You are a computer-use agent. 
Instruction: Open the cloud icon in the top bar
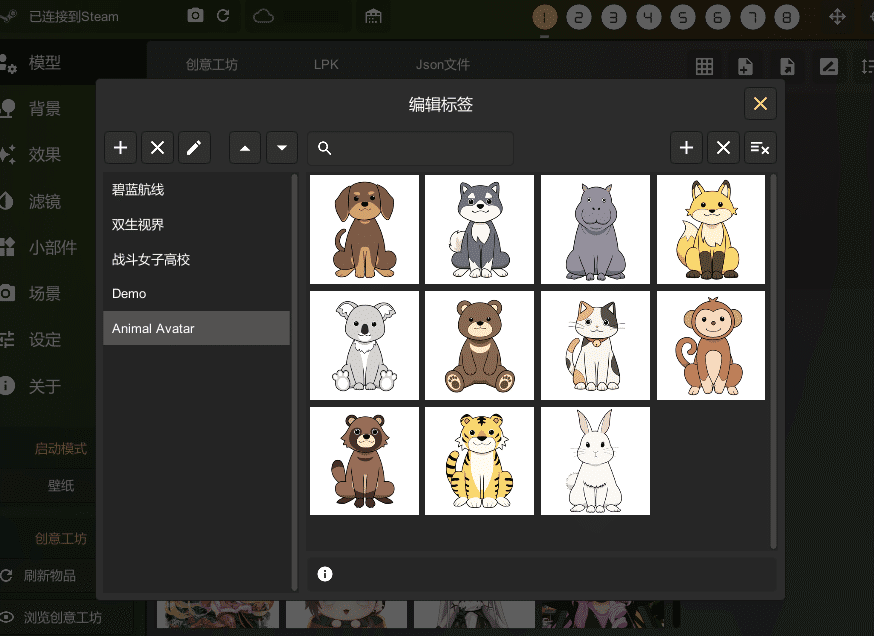(x=263, y=16)
